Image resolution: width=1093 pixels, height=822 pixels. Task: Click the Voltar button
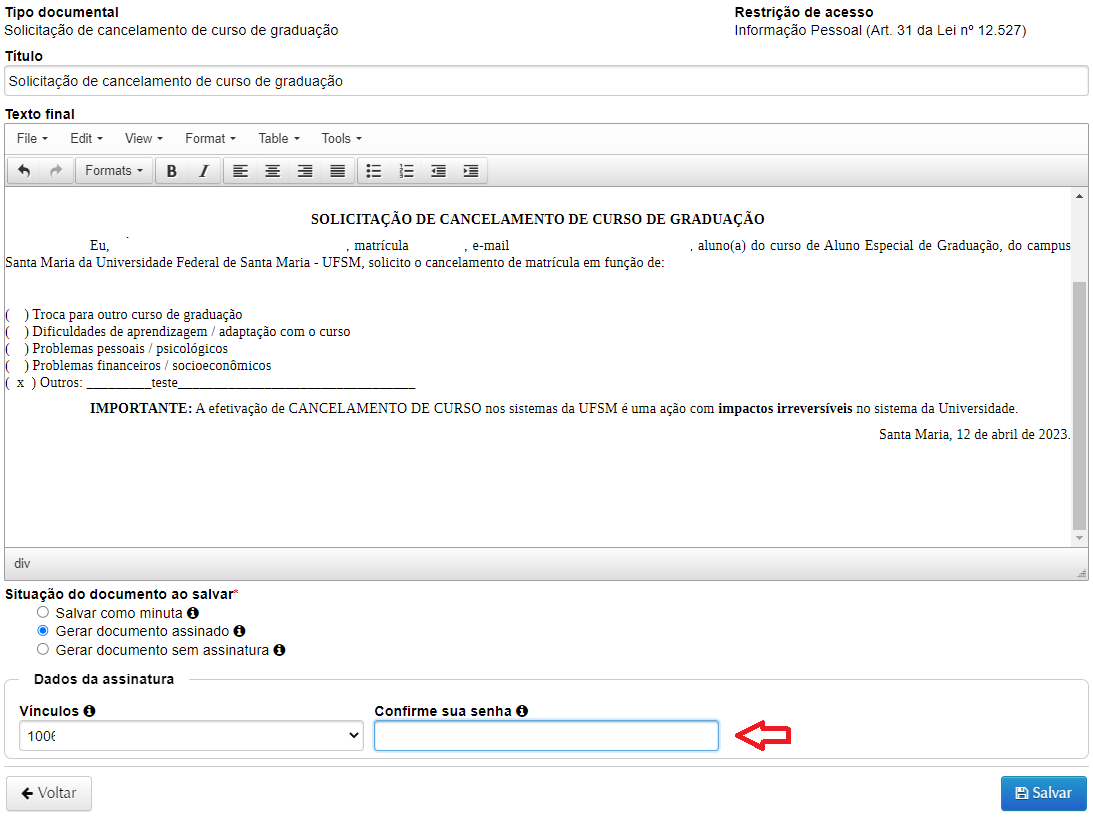tap(48, 793)
